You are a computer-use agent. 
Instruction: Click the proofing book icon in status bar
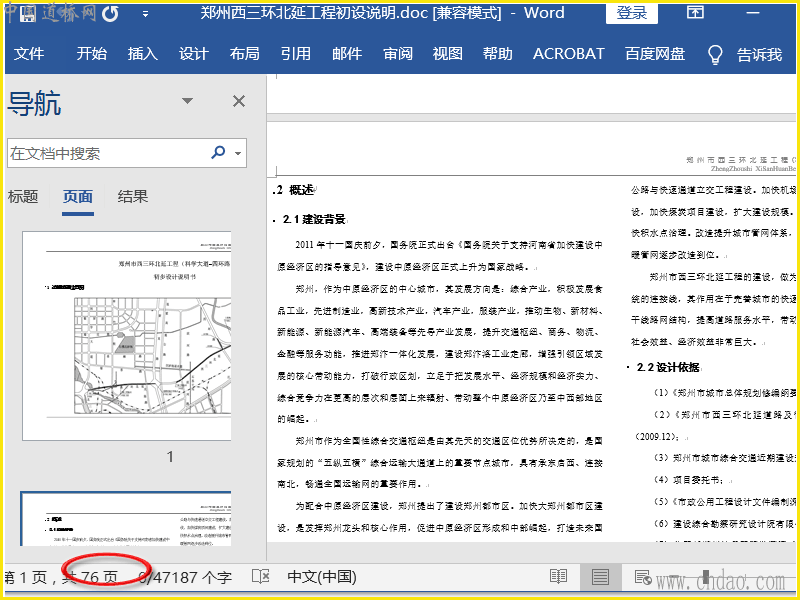coord(261,577)
